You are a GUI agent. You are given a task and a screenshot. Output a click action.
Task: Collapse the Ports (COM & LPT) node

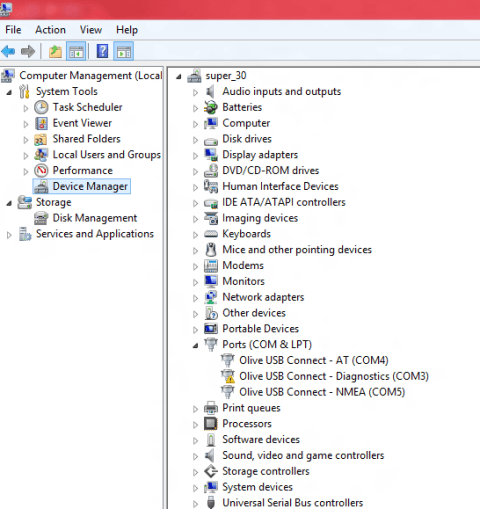[x=196, y=345]
